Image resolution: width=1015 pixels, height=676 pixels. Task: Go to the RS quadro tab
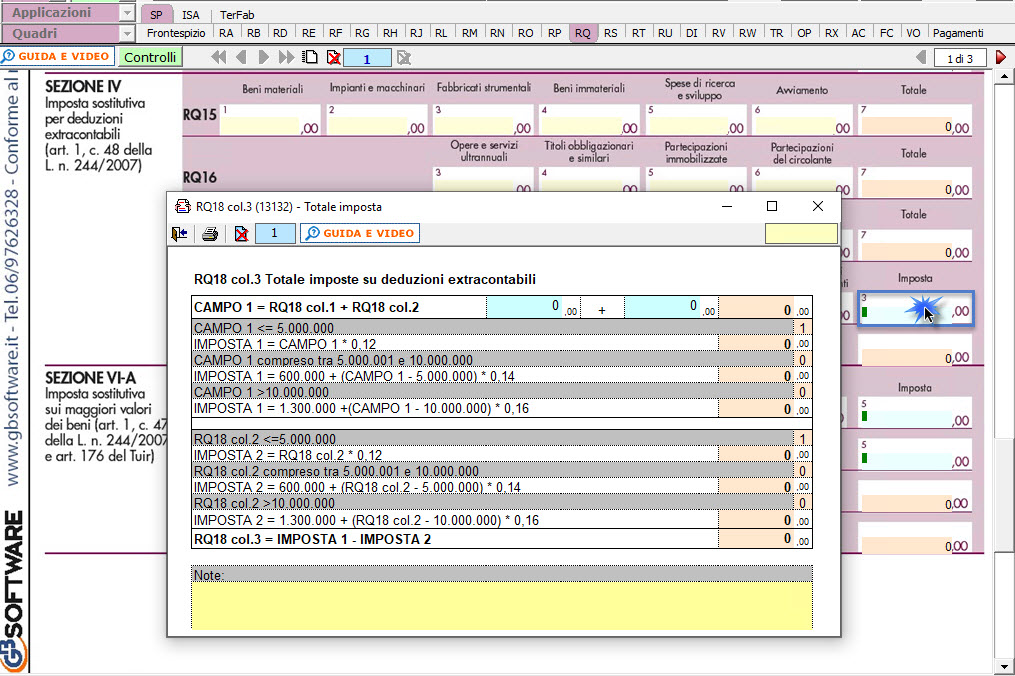[x=610, y=33]
